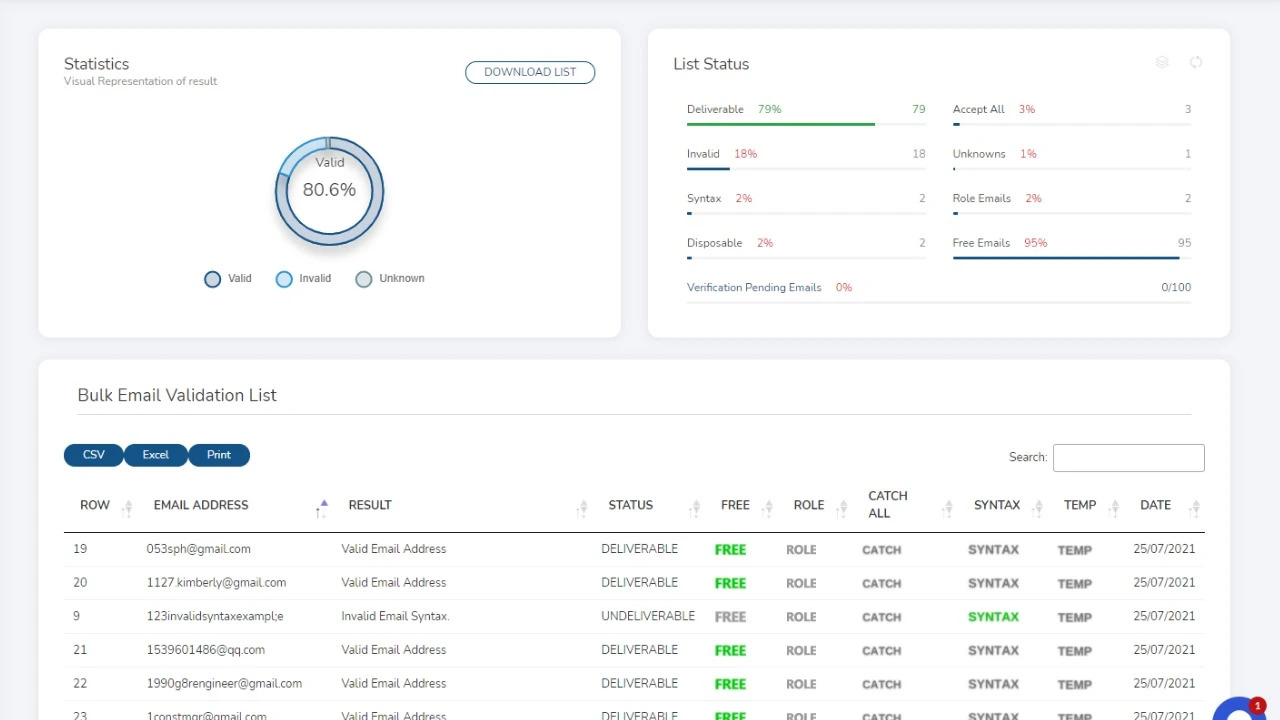This screenshot has width=1280, height=720.
Task: Click the layers icon in List Status
Action: 1162,62
